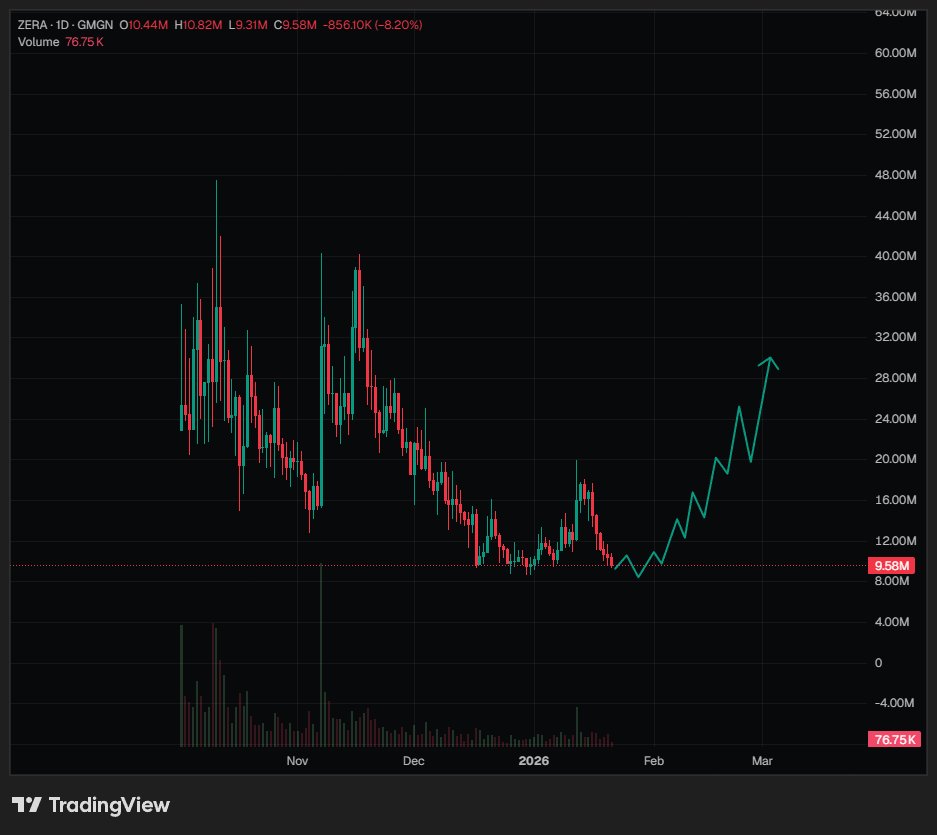
Task: Click the Feb label on time axis
Action: 654,761
